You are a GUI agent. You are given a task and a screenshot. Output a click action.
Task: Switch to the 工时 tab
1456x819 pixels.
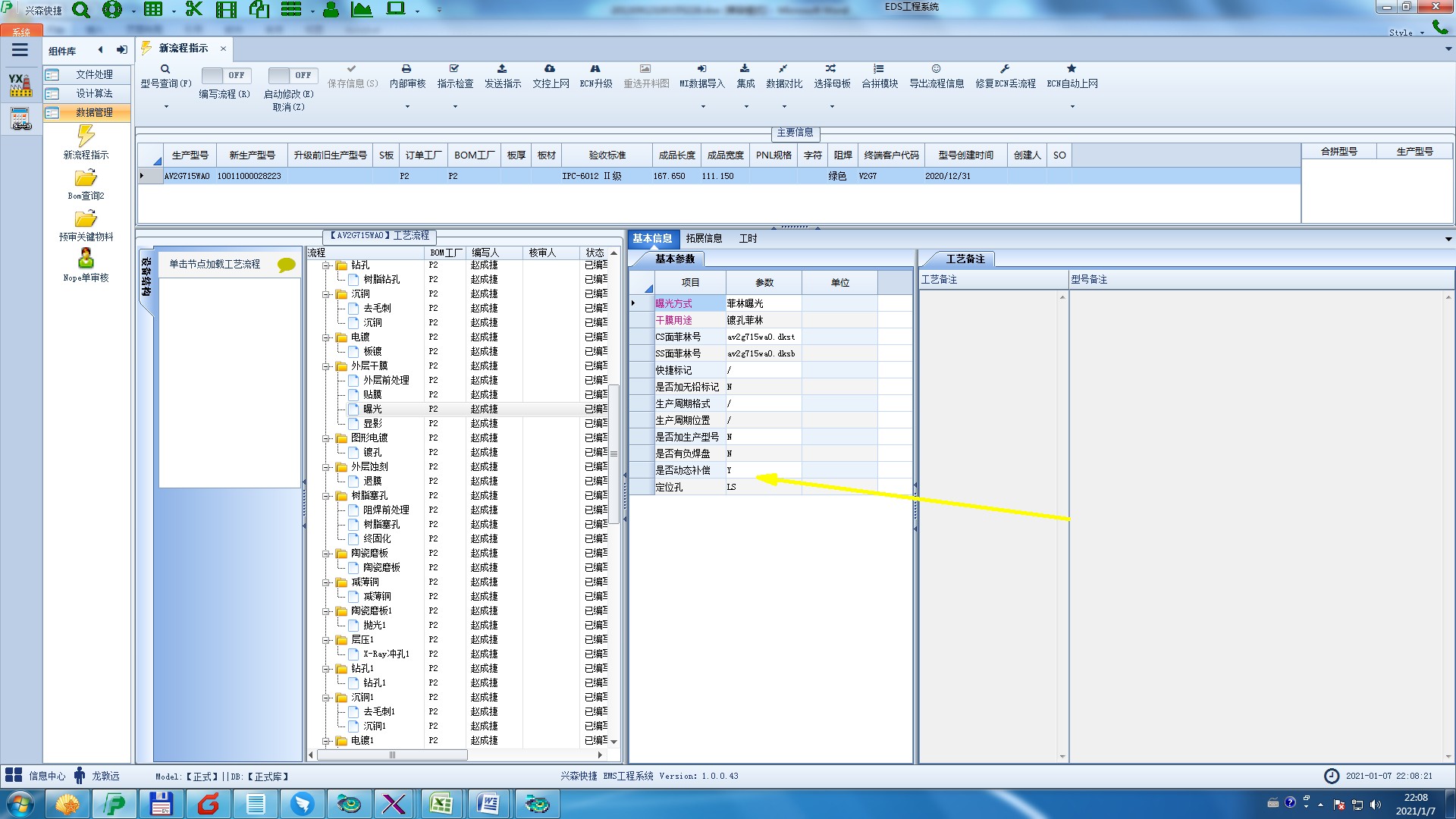point(748,238)
